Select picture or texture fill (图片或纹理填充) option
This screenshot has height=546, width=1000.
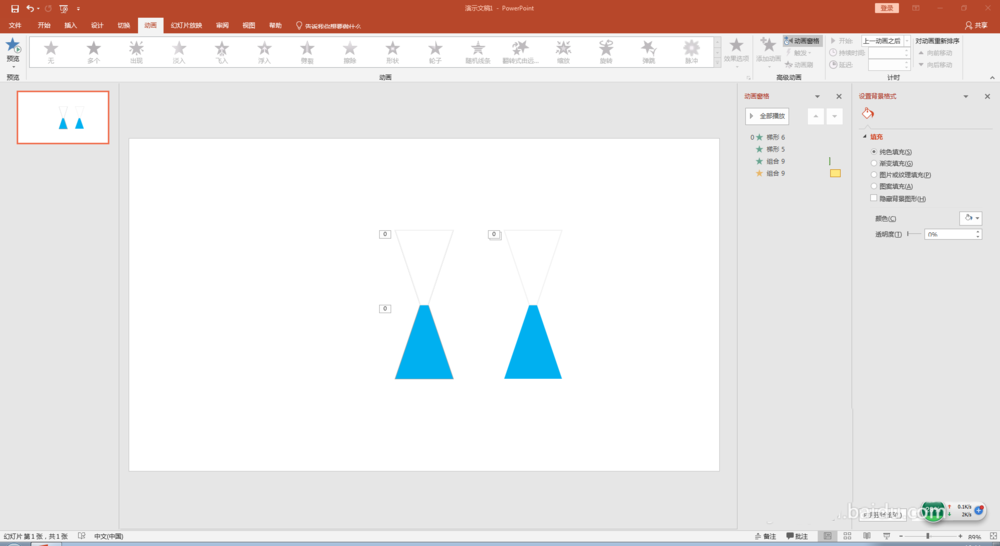pos(874,174)
